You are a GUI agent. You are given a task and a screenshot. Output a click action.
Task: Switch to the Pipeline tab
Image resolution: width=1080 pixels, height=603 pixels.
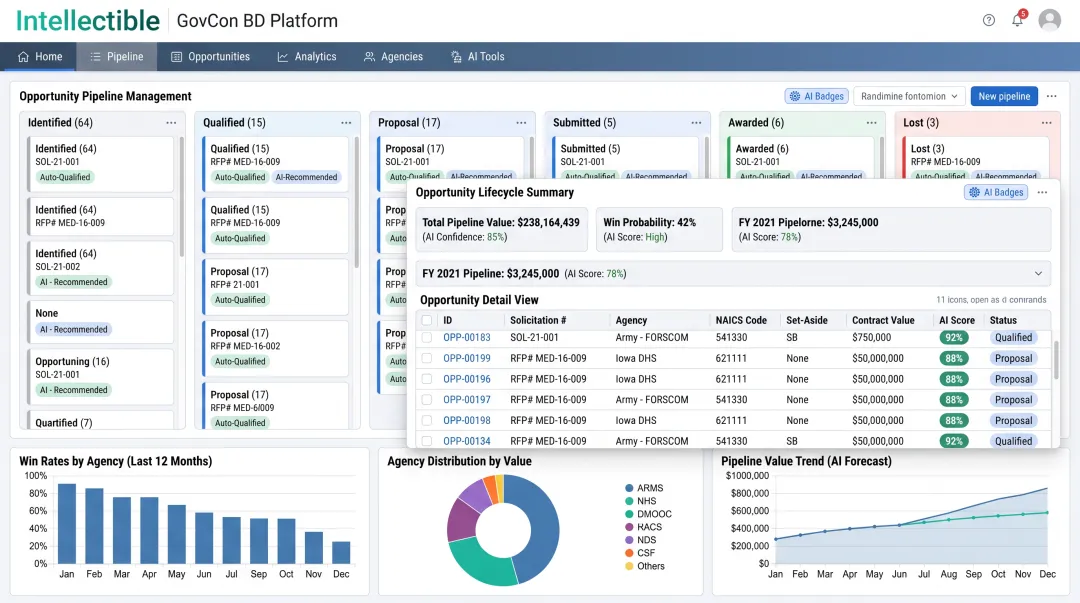(116, 57)
